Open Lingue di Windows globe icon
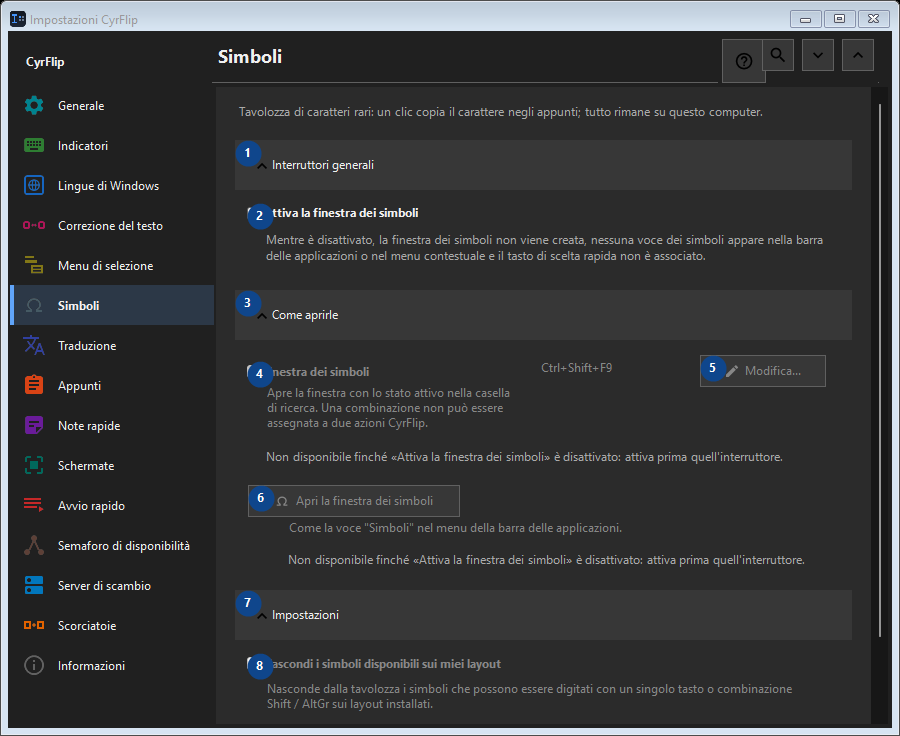This screenshot has width=900, height=736. click(x=34, y=186)
